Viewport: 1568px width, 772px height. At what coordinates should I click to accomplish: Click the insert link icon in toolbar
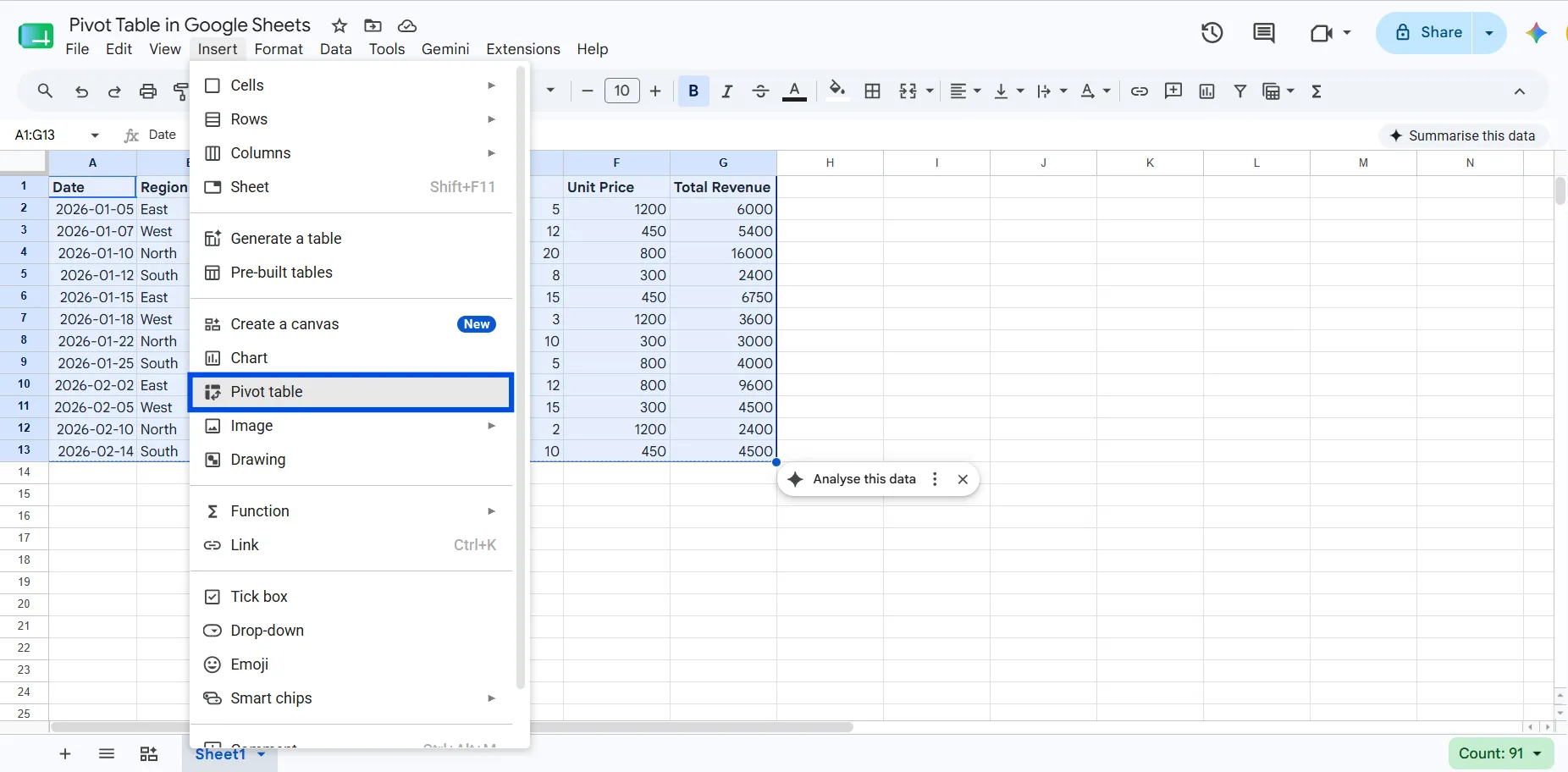click(1140, 91)
